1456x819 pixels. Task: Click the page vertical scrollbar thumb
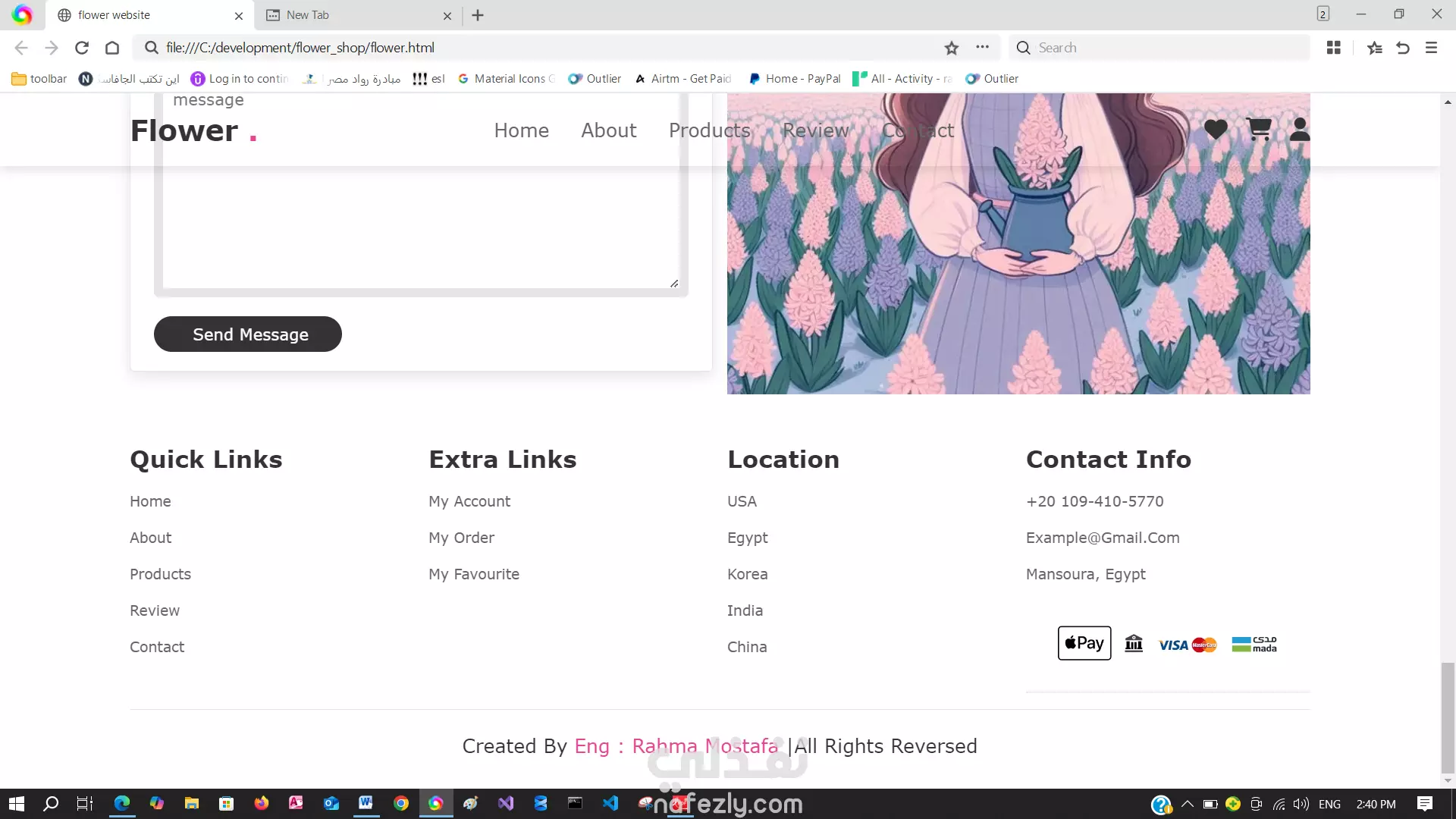point(1448,717)
